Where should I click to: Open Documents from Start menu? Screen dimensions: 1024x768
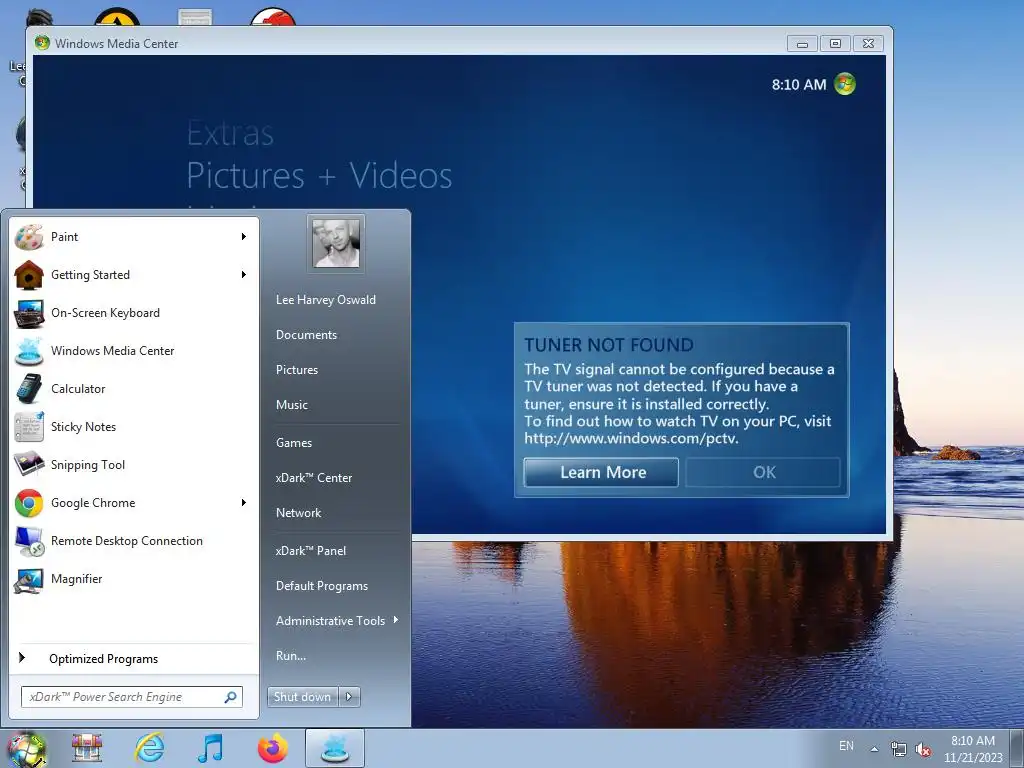[306, 334]
